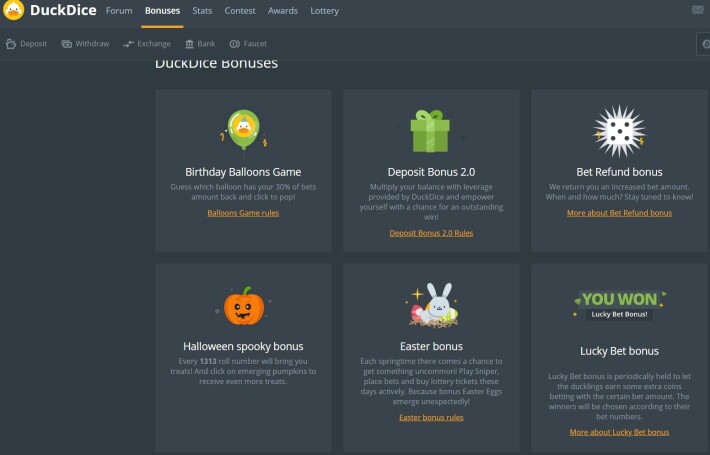
Task: Click the 'Guess which balloon' description text
Action: coord(243,192)
